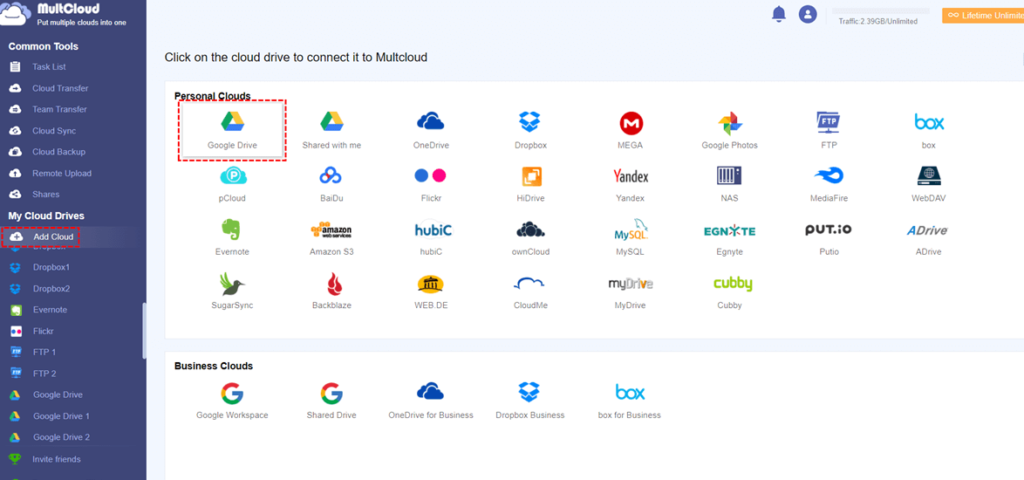Screen dimensions: 1024x480
Task: Connect pCloud
Action: pyautogui.click(x=232, y=184)
